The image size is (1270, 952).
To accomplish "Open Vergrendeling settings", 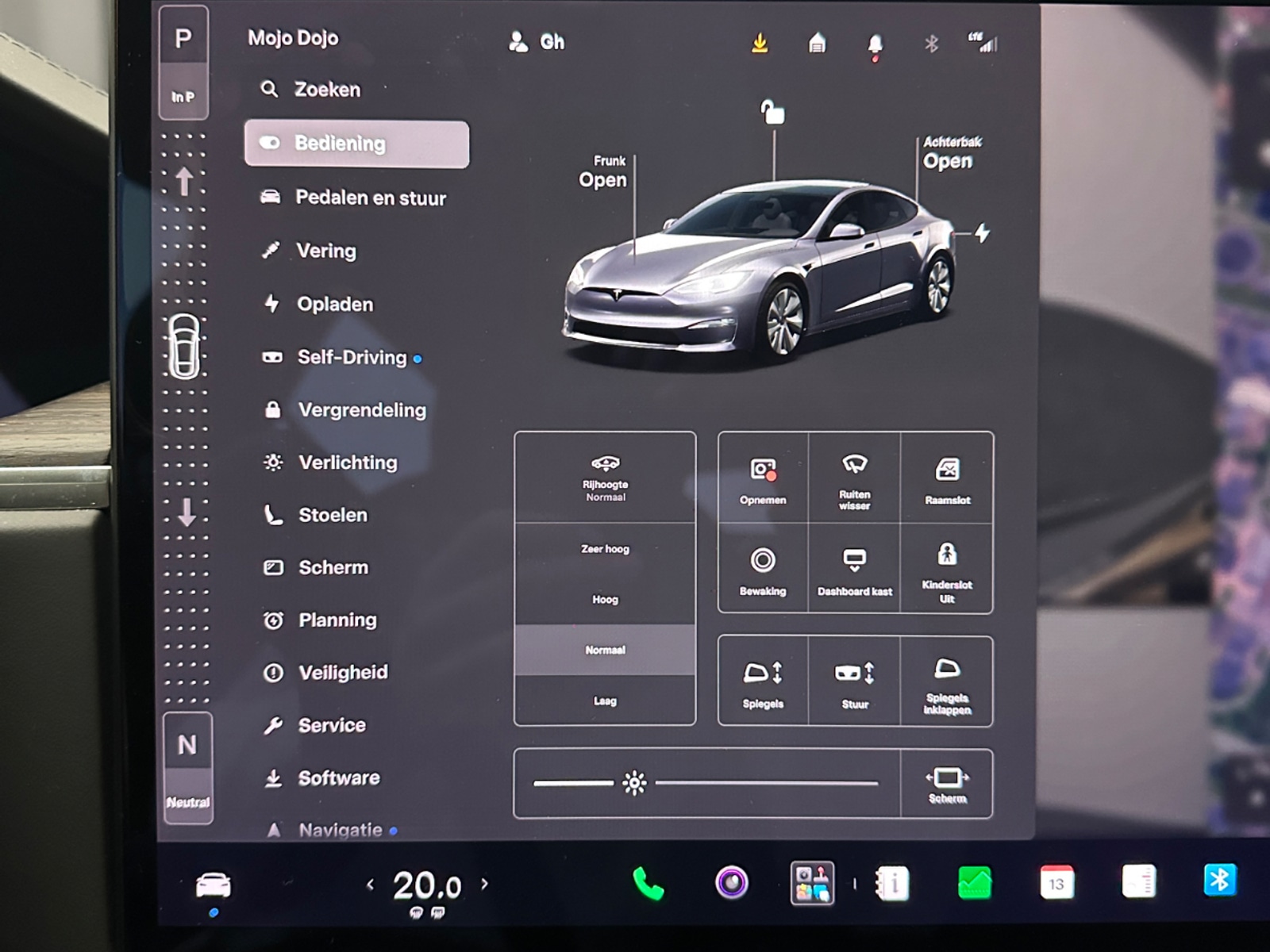I will coord(344,410).
